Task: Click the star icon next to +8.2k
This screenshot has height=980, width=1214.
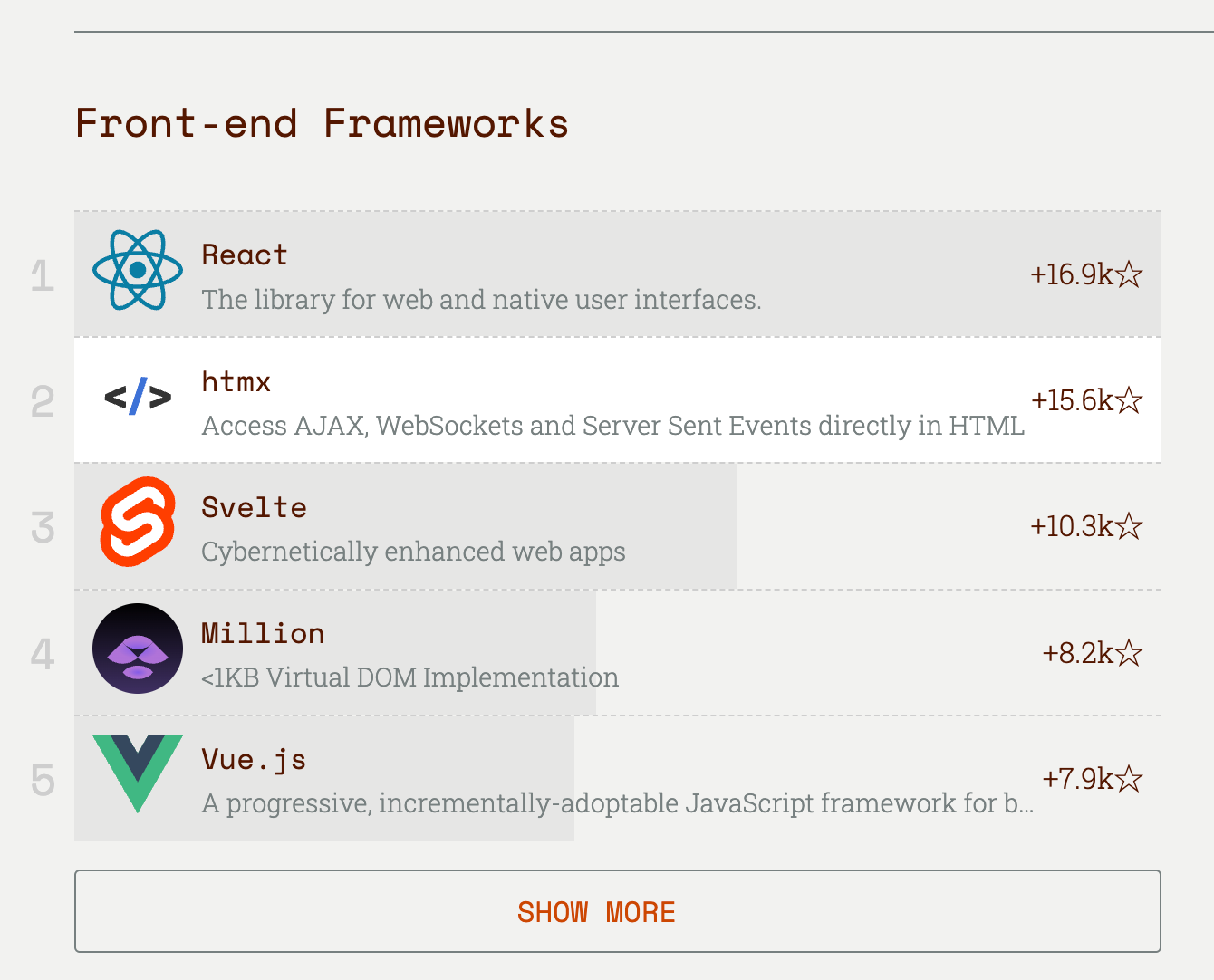Action: pyautogui.click(x=1129, y=652)
